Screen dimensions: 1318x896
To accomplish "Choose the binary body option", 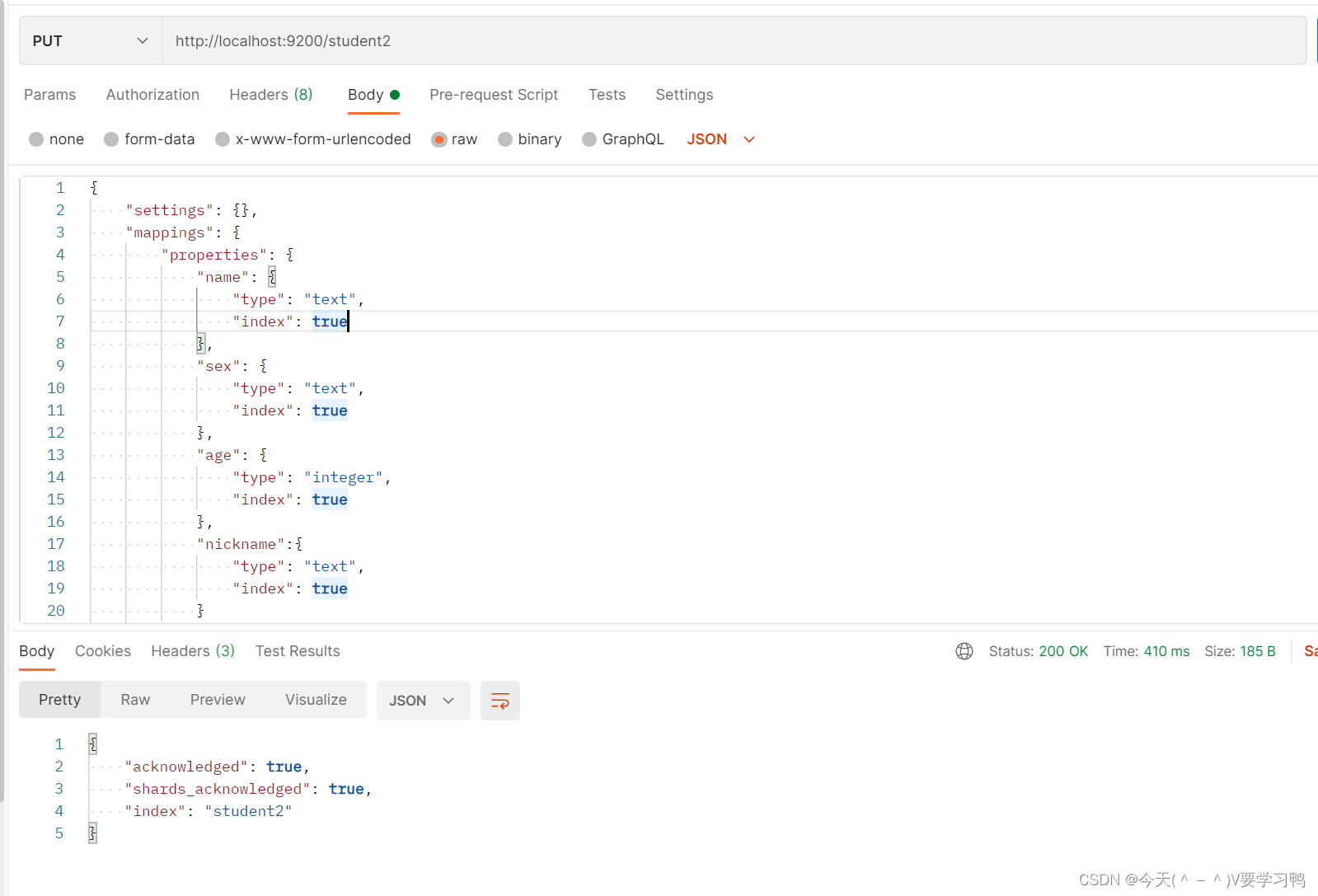I will (x=505, y=139).
